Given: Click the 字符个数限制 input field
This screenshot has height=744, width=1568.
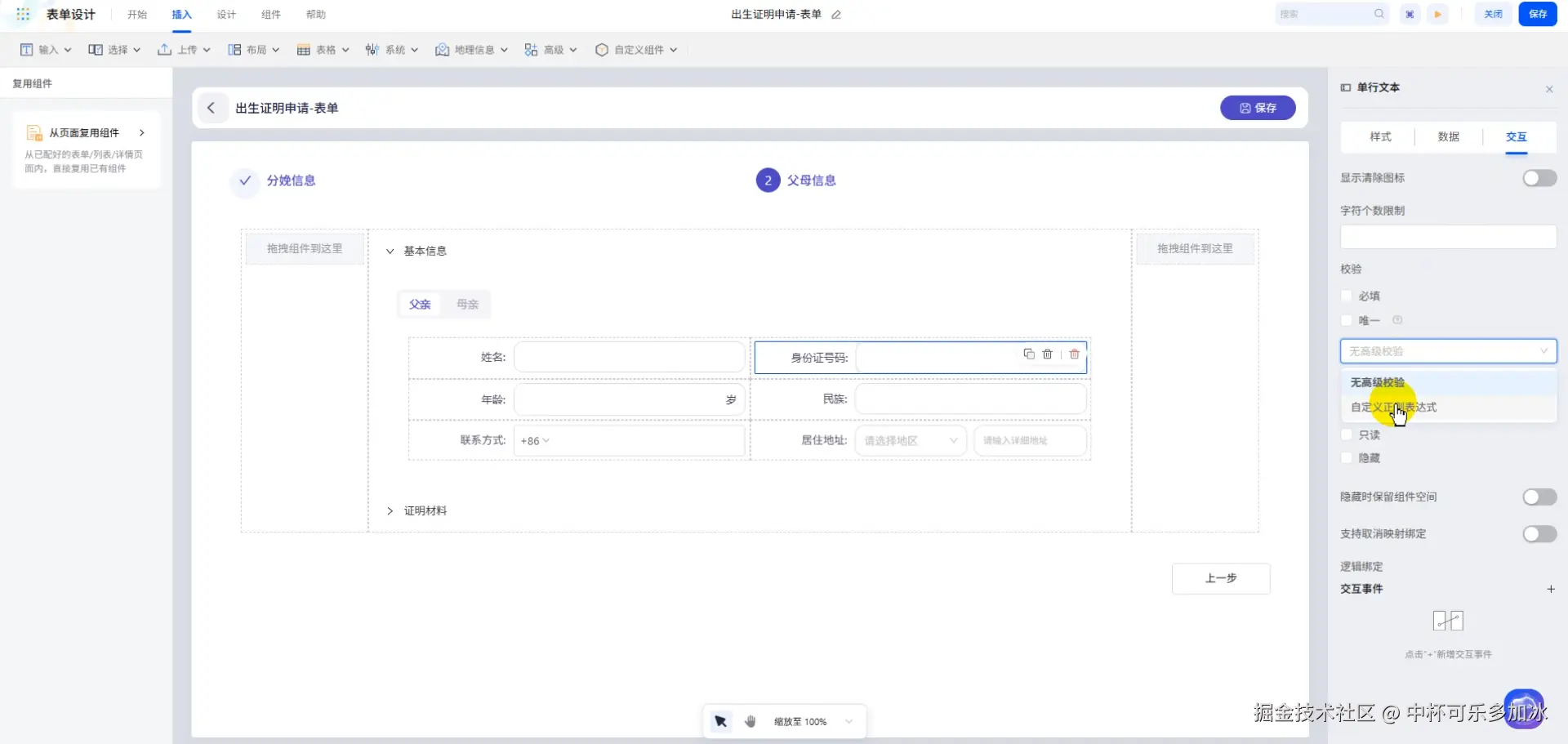Looking at the screenshot, I should pyautogui.click(x=1447, y=237).
